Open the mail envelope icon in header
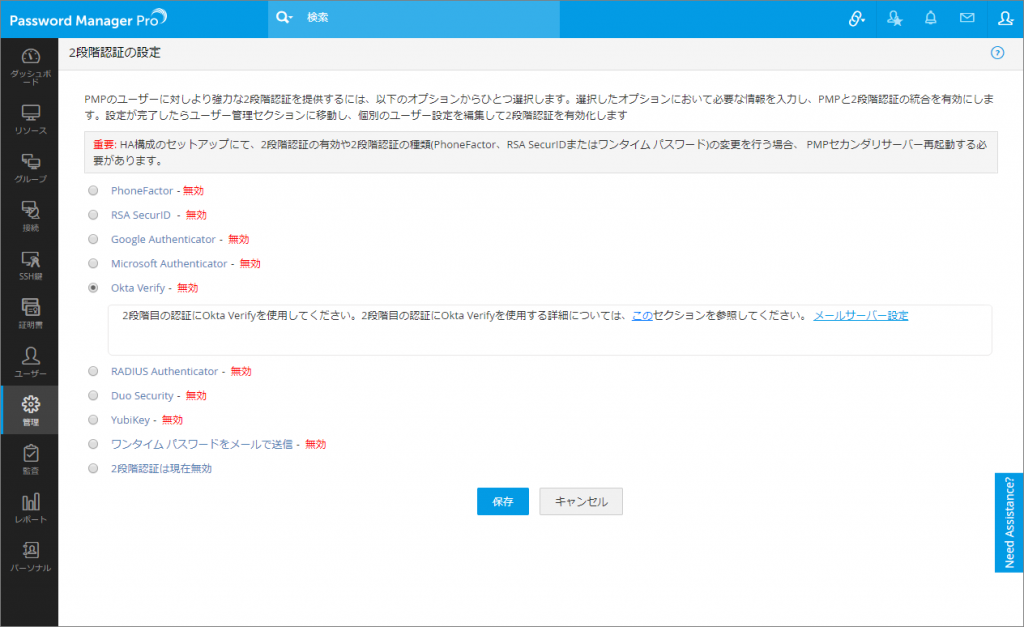The height and width of the screenshot is (627, 1024). pos(967,18)
